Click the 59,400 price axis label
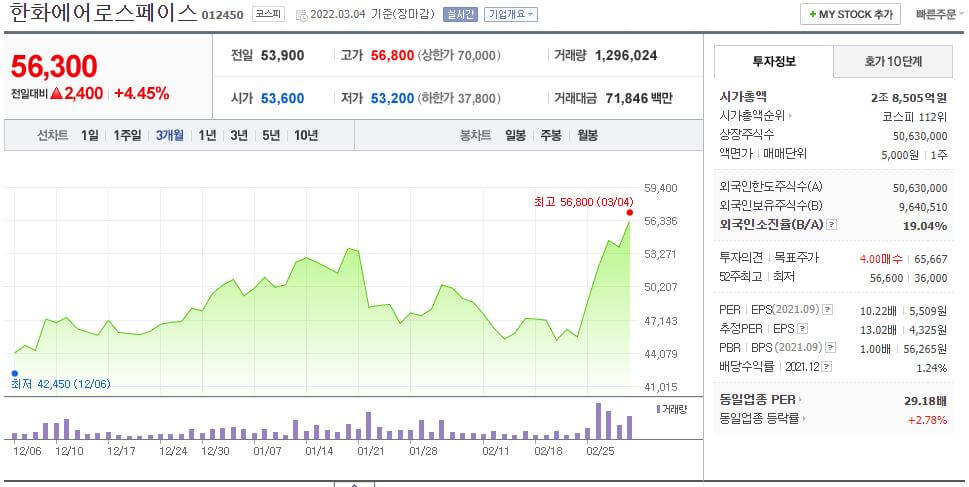This screenshot has height=487, width=969. coord(661,188)
